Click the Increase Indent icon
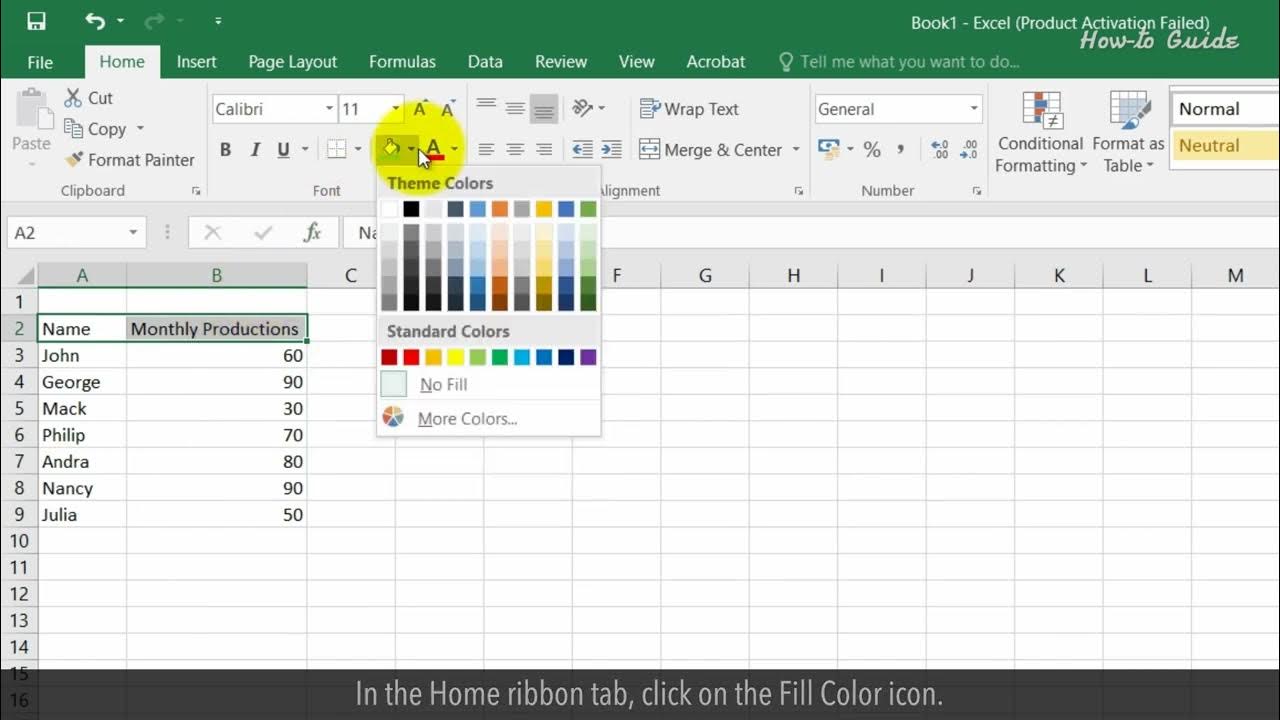 (612, 150)
